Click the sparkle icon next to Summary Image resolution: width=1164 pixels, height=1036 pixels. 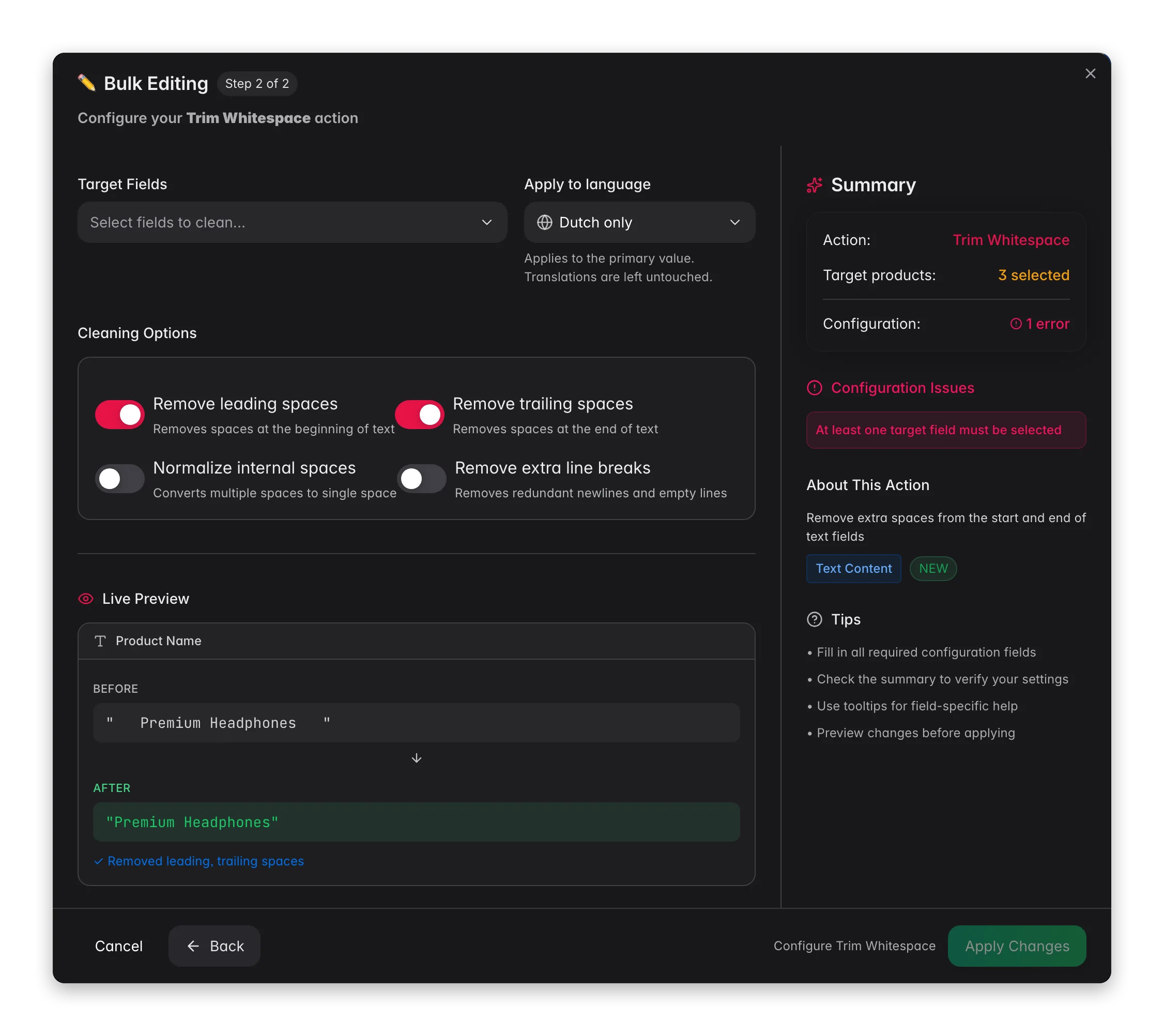815,185
